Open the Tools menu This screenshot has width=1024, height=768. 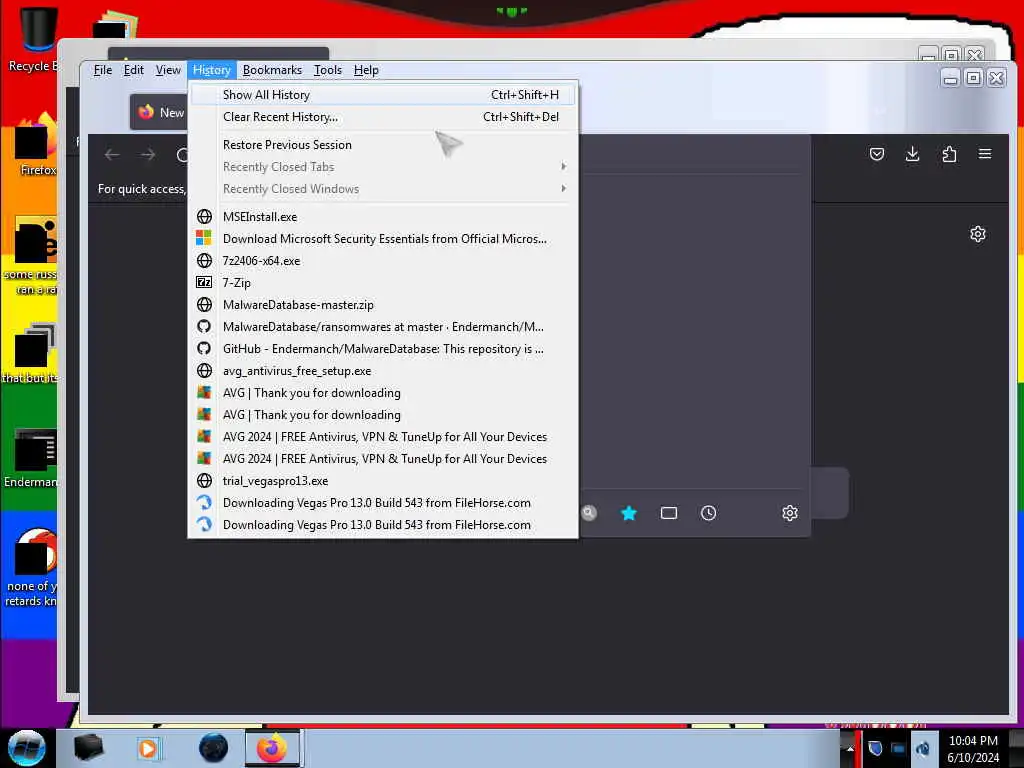[x=328, y=70]
